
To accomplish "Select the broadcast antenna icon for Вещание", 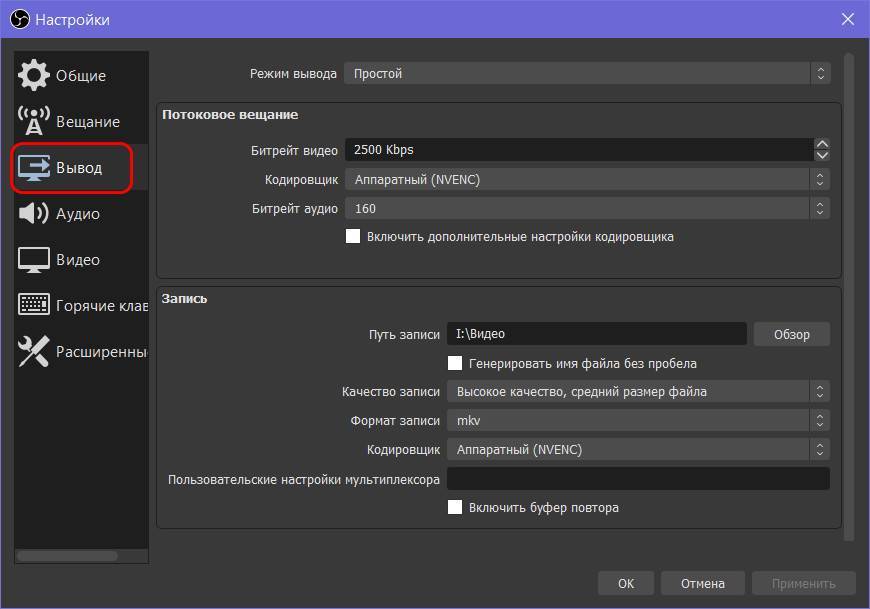I will pos(34,121).
